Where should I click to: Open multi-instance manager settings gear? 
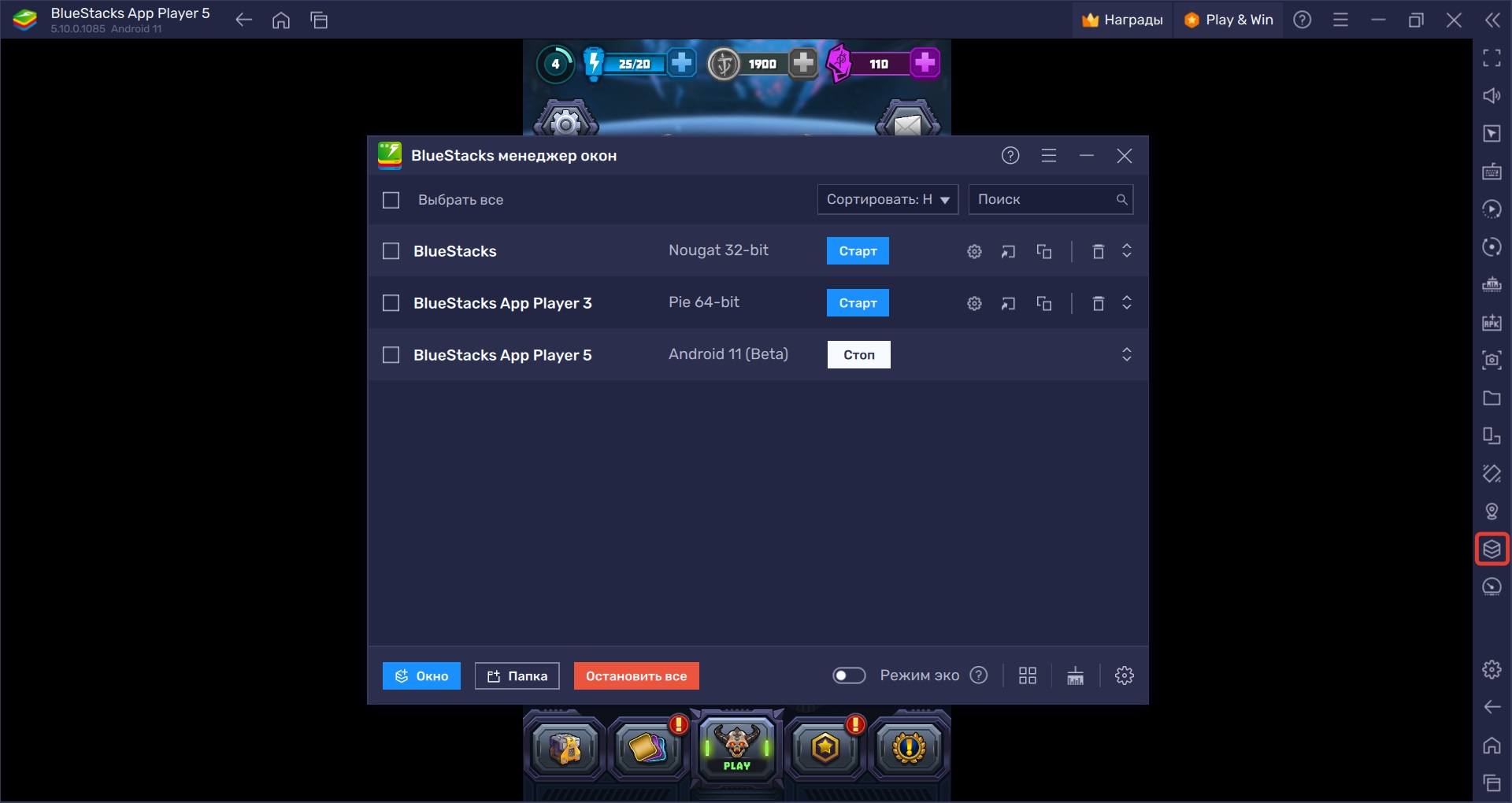click(x=1124, y=675)
